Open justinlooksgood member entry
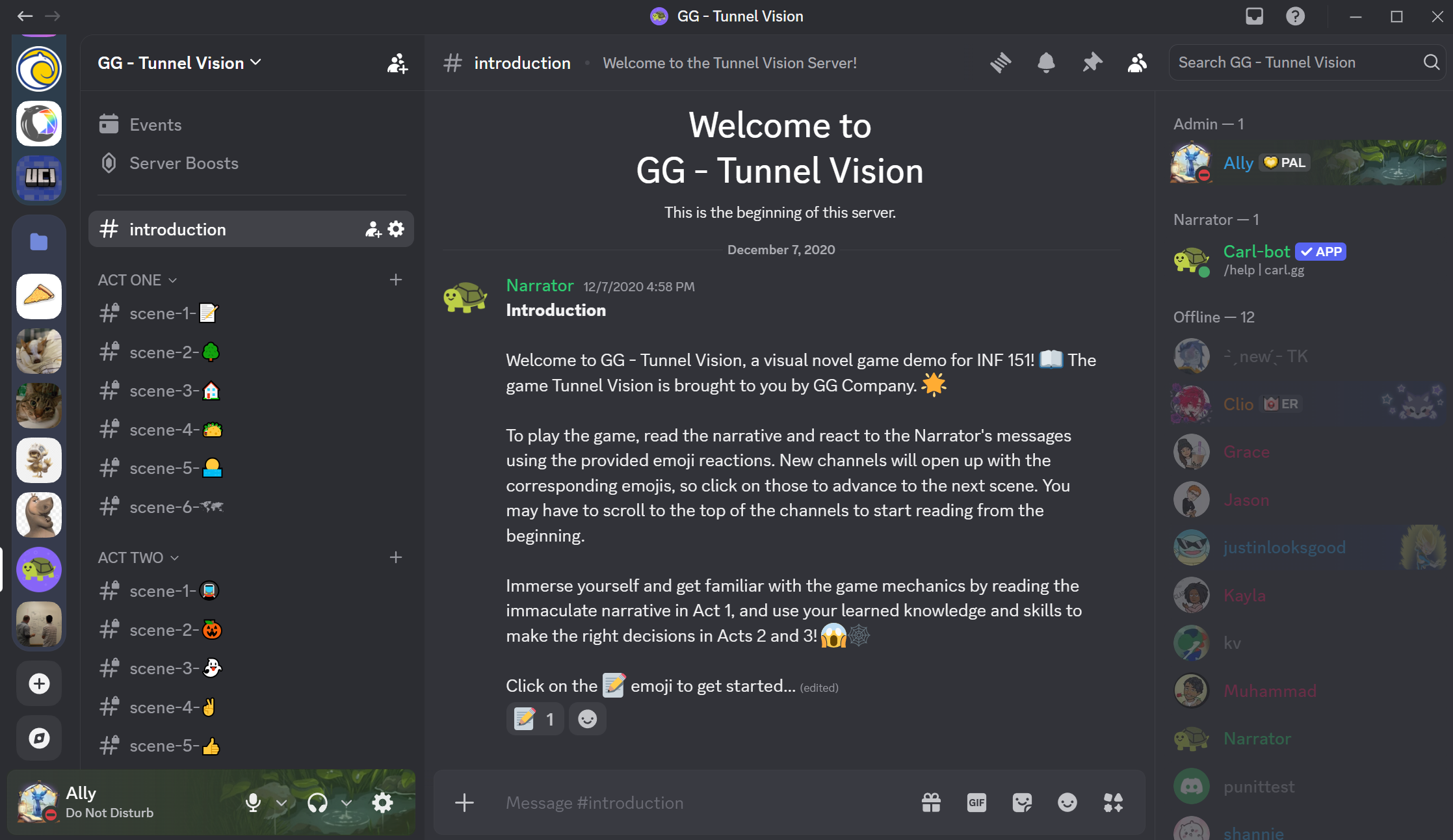 pos(1308,547)
